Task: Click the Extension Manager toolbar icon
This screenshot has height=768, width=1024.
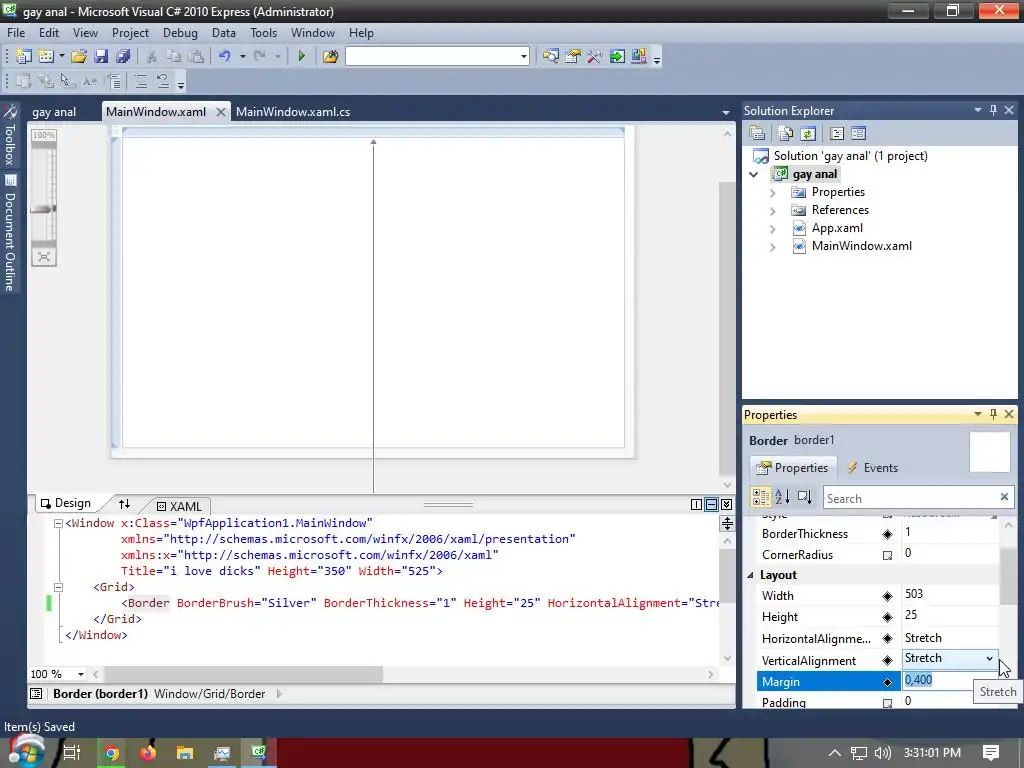Action: click(x=639, y=56)
